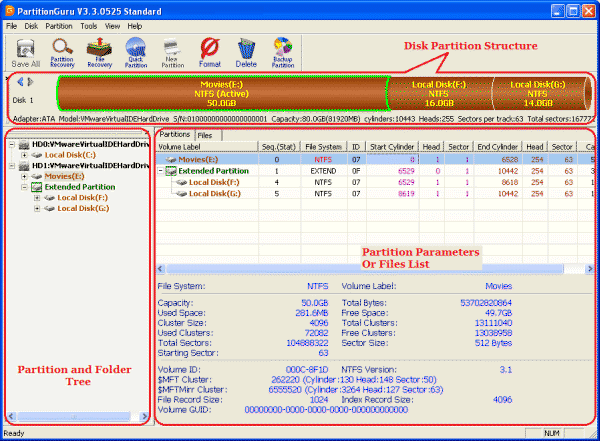600x441 pixels.
Task: Click the Local Disk(G:) drive icon in table
Action: [181, 194]
